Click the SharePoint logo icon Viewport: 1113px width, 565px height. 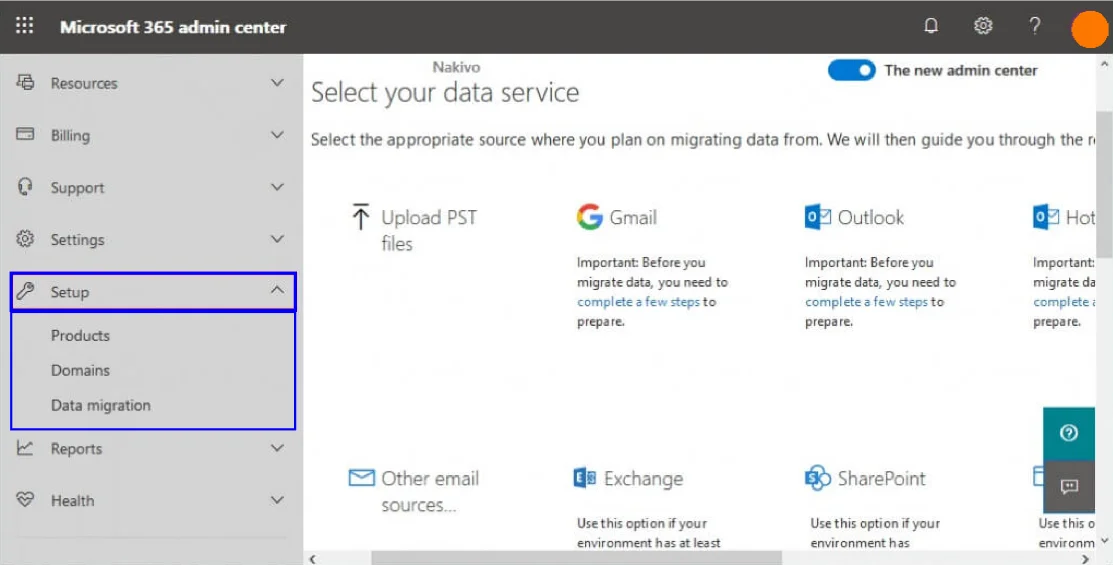point(818,478)
